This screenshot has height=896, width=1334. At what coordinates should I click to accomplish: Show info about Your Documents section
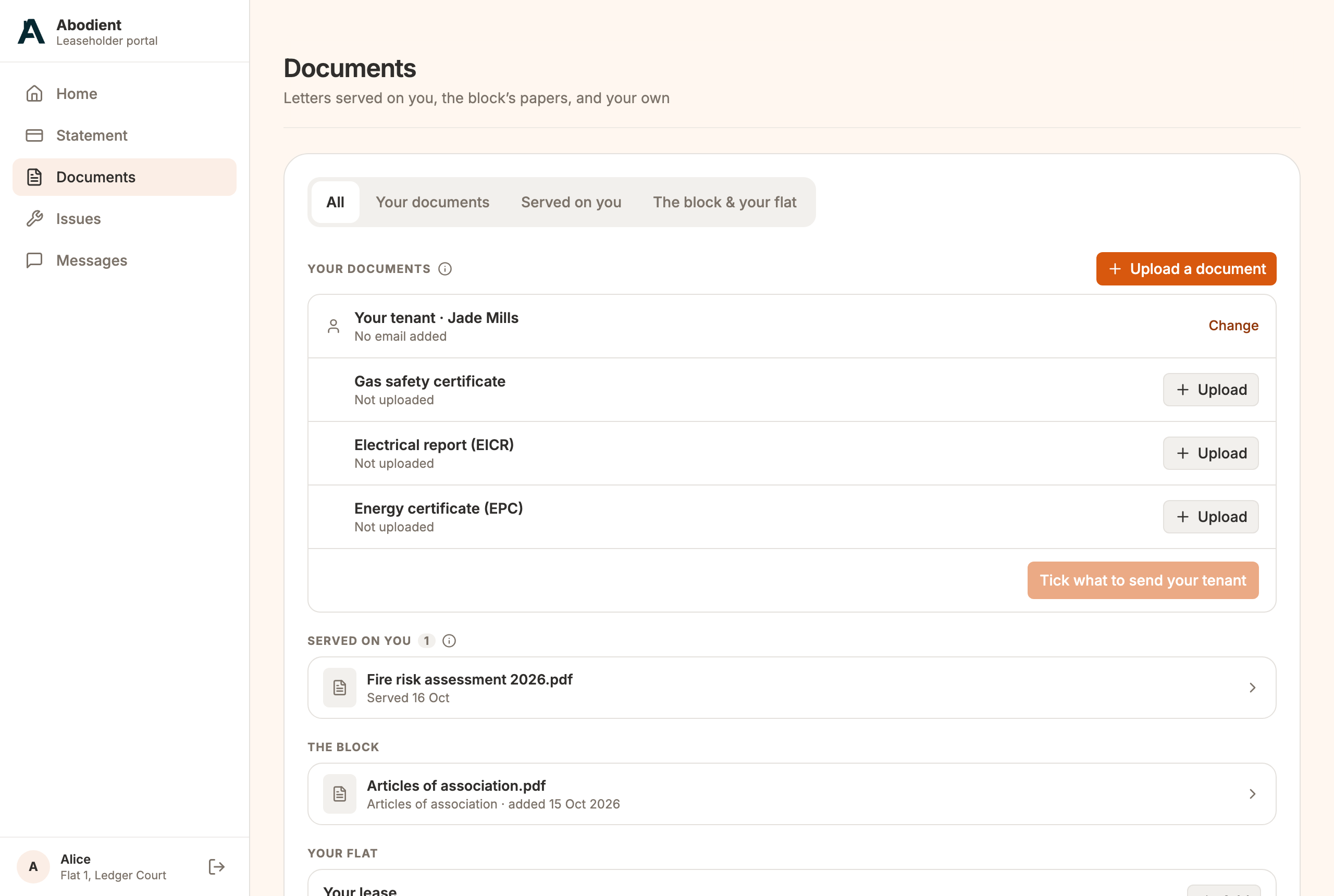pos(444,269)
